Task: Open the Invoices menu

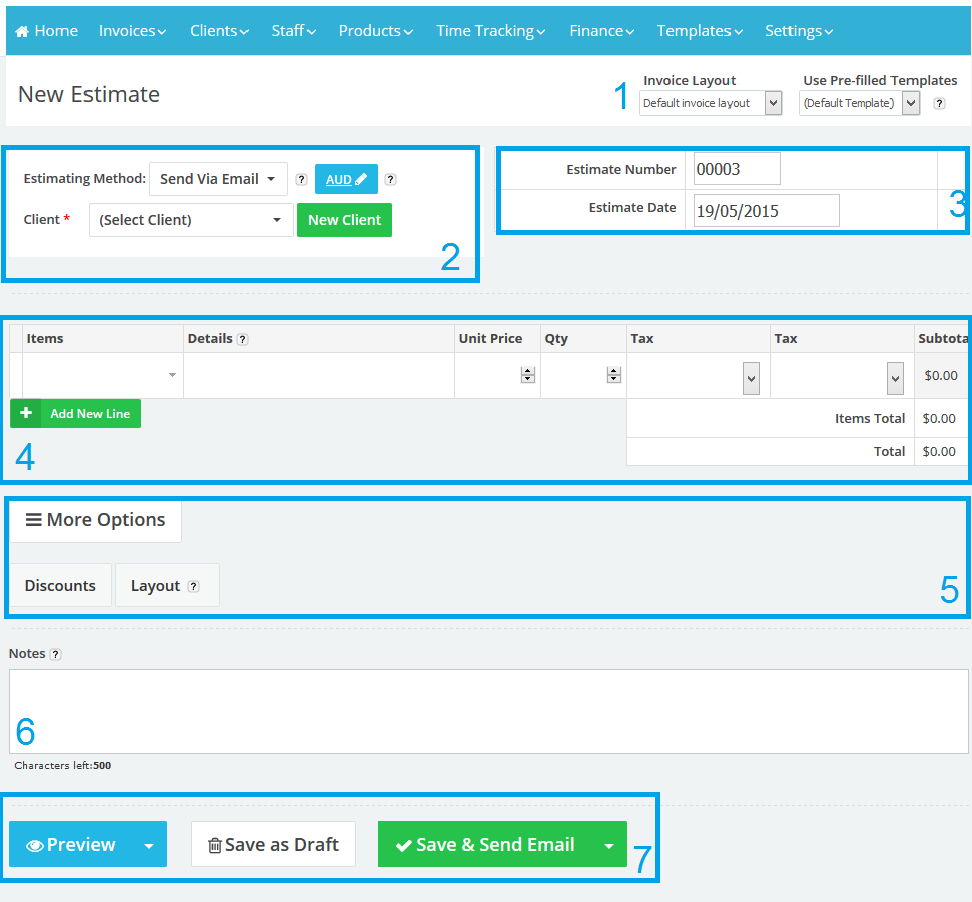Action: [132, 31]
